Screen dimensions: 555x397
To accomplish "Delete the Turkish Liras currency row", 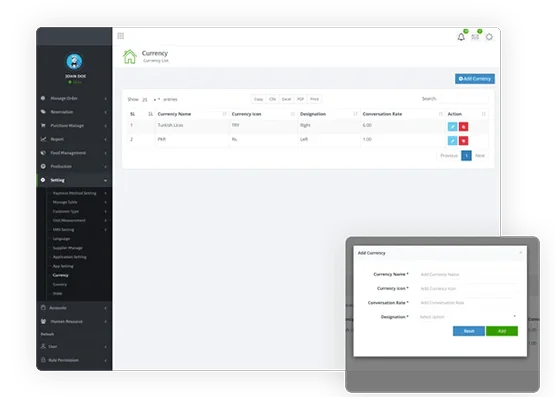I will (x=463, y=126).
